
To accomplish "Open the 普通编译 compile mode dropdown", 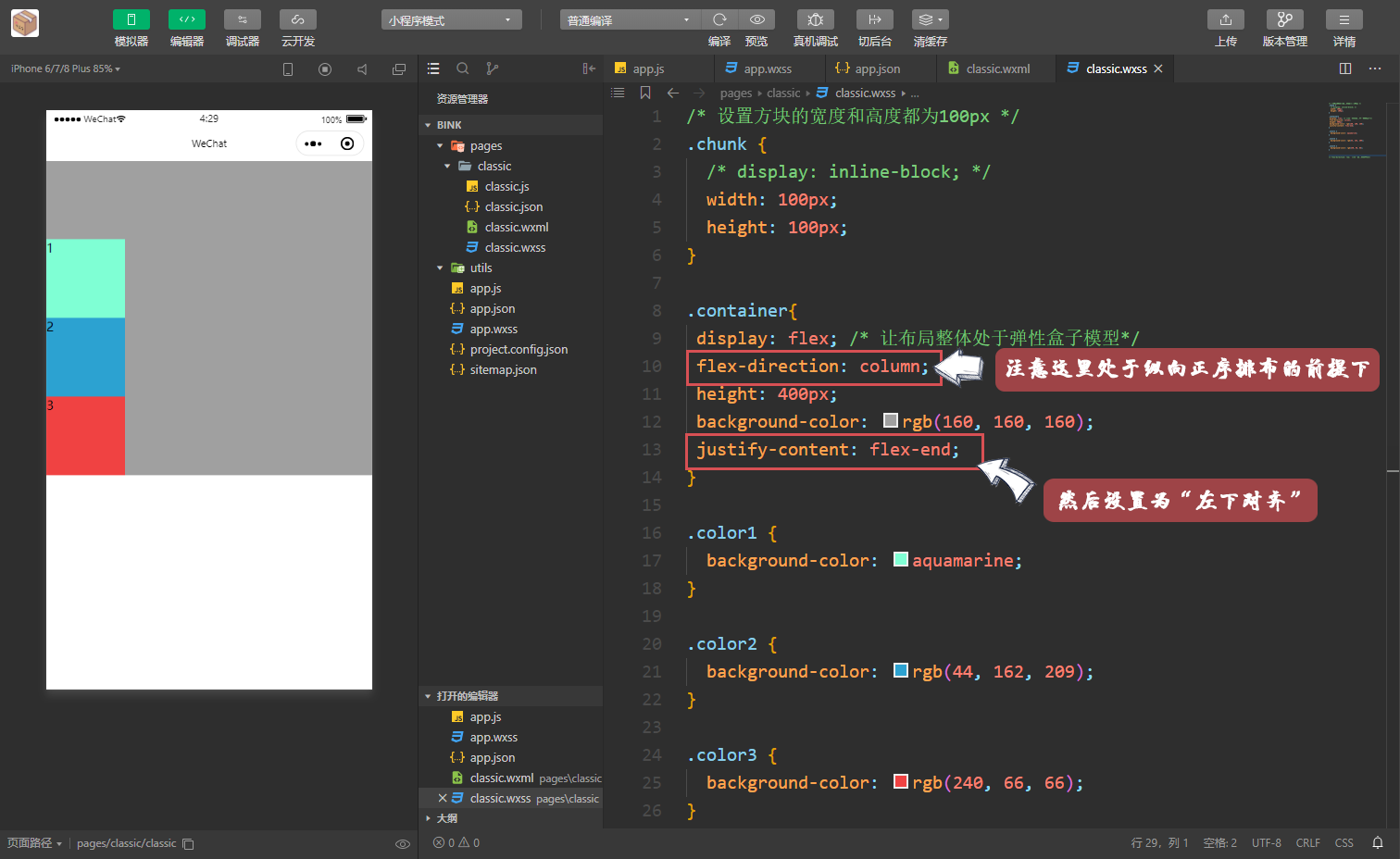I will click(x=630, y=19).
